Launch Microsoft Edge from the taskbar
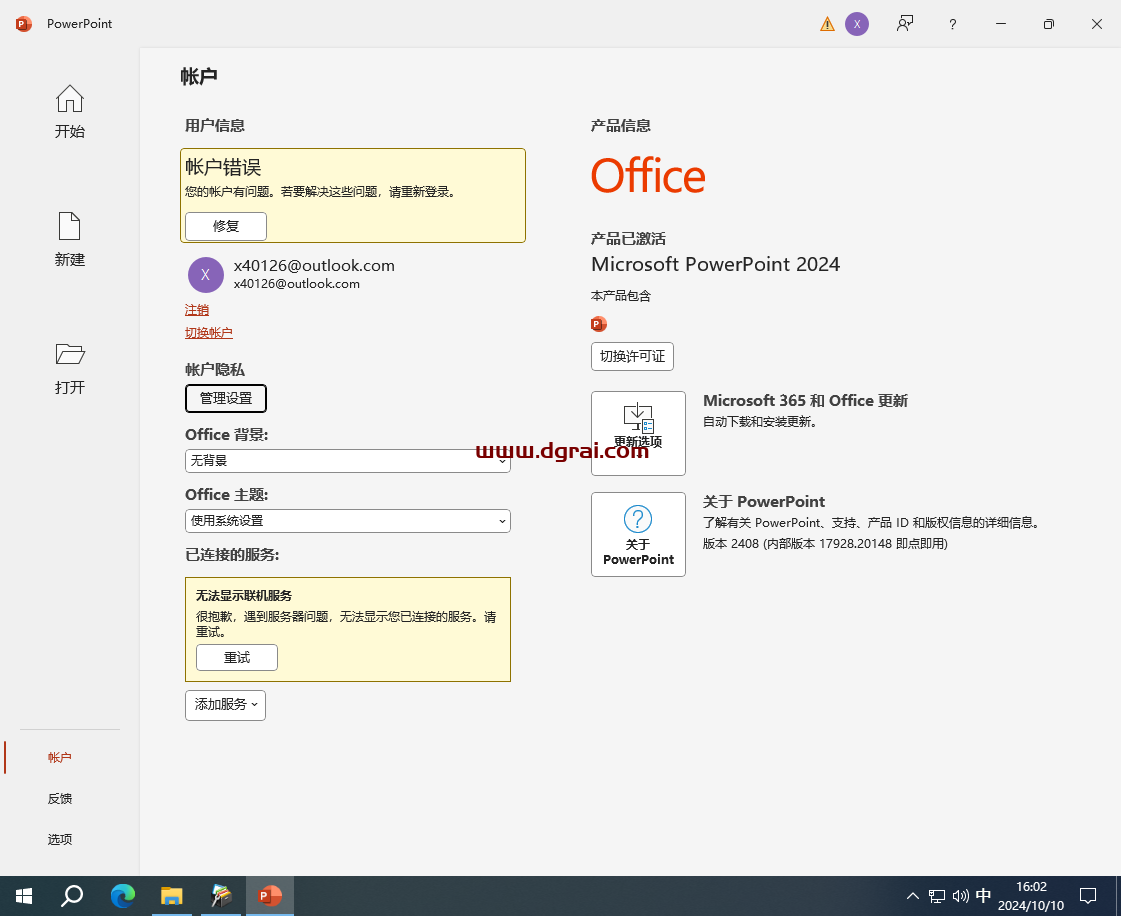Image resolution: width=1121 pixels, height=916 pixels. 122,895
